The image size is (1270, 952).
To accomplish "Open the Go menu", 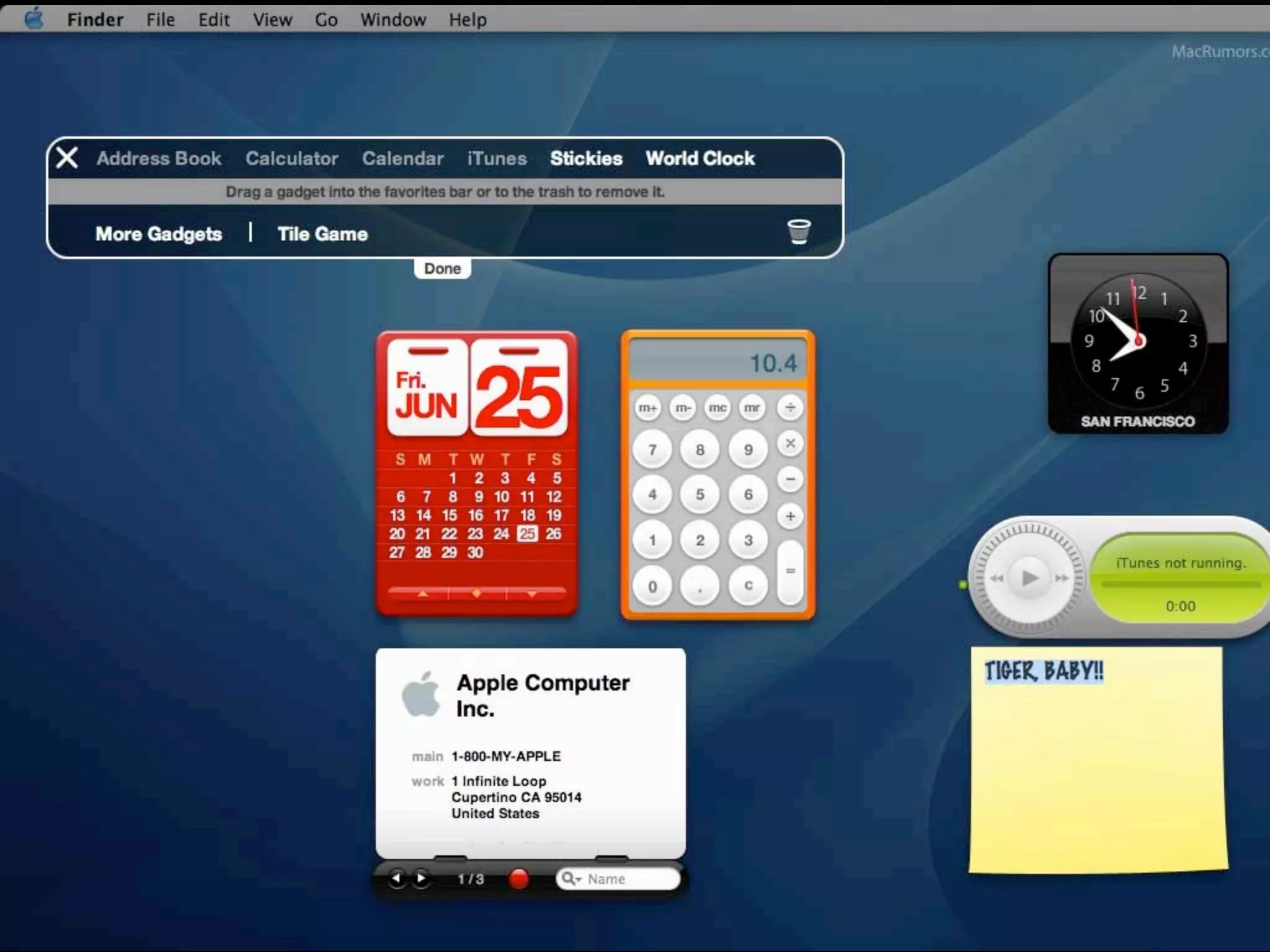I will pos(326,20).
